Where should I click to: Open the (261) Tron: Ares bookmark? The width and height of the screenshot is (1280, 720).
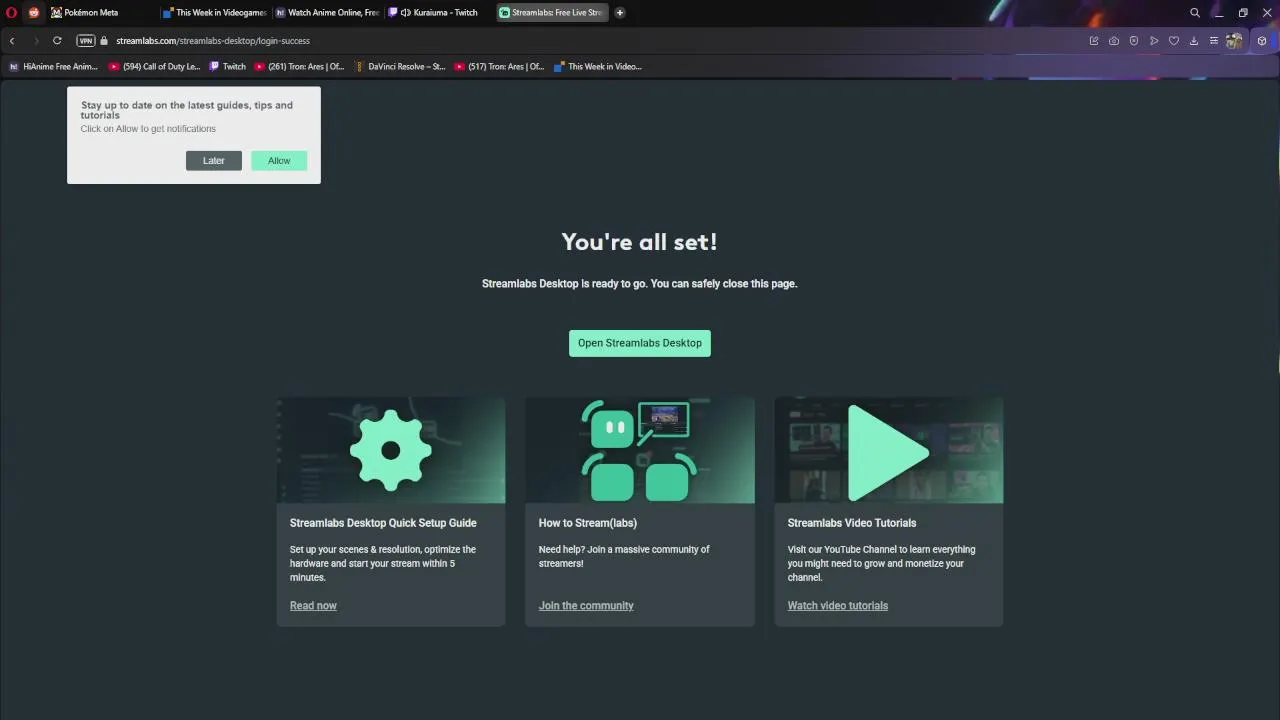[x=300, y=67]
